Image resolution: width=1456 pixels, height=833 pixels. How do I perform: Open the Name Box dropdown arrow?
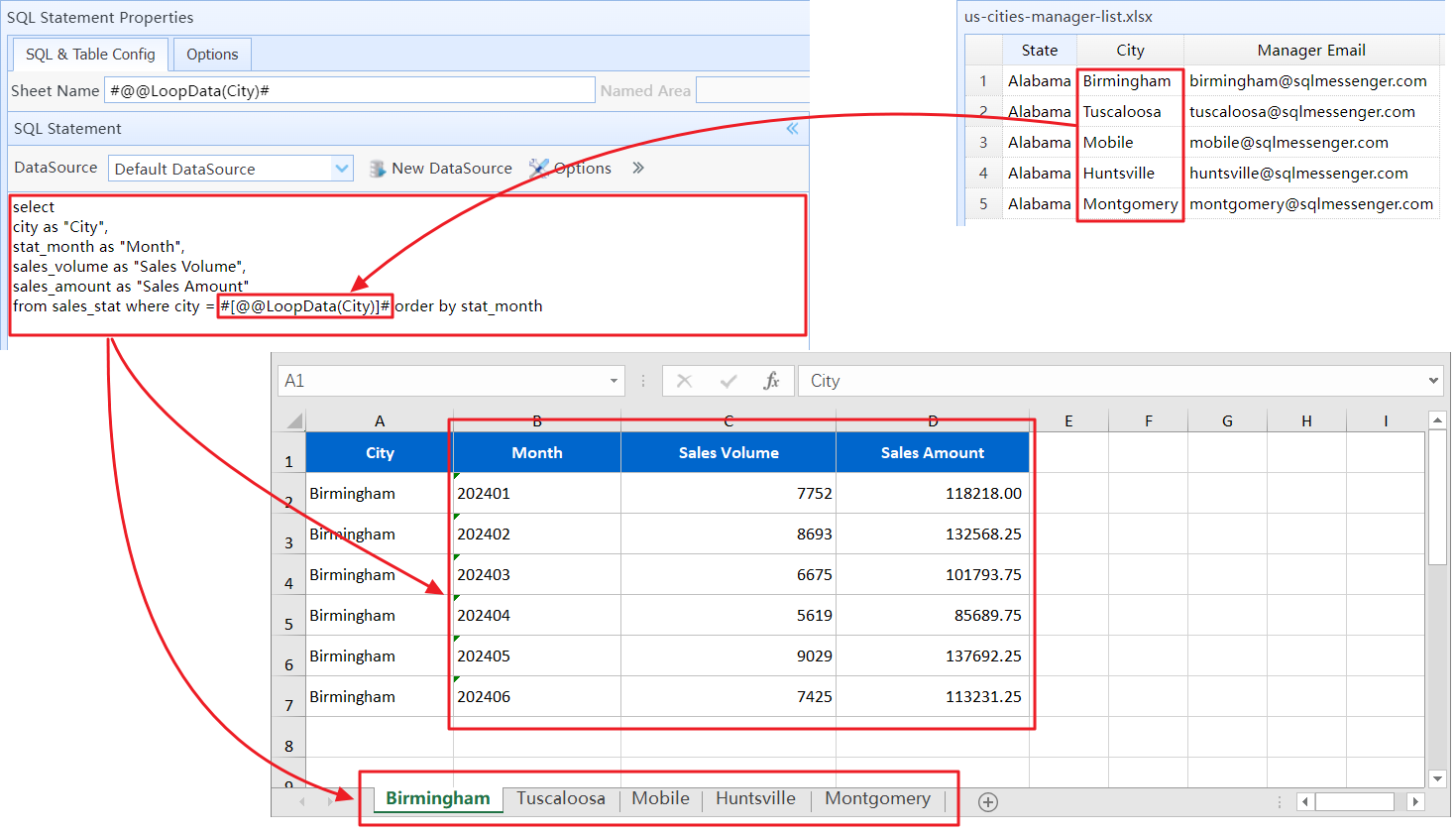point(614,381)
